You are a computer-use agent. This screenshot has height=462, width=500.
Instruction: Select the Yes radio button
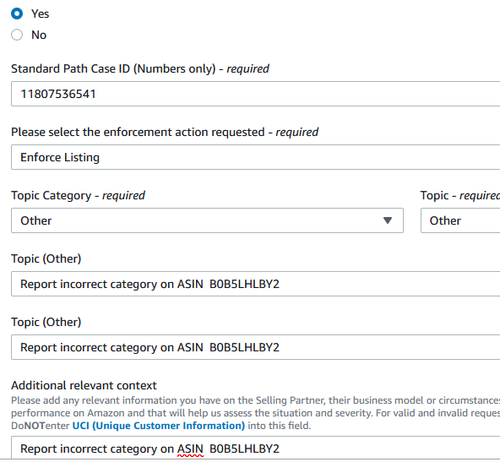pos(17,14)
